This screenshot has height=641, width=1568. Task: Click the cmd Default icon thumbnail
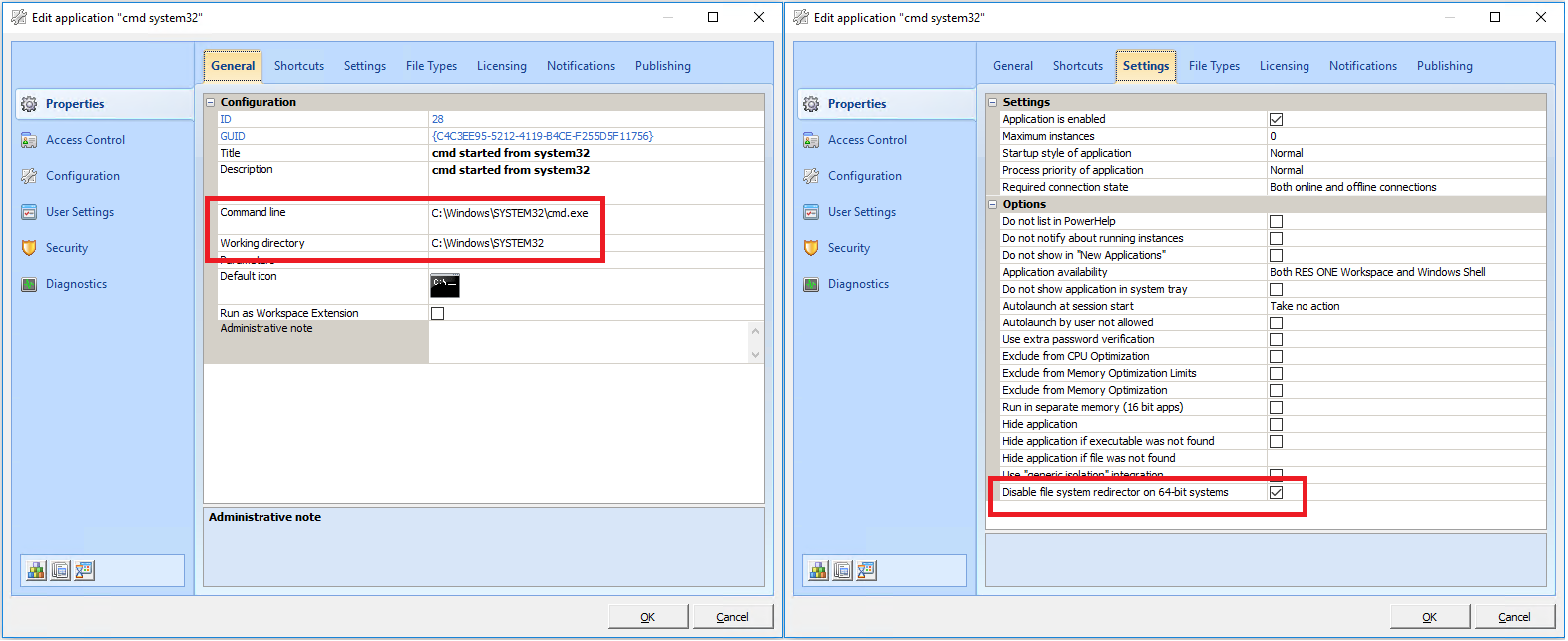pos(444,285)
